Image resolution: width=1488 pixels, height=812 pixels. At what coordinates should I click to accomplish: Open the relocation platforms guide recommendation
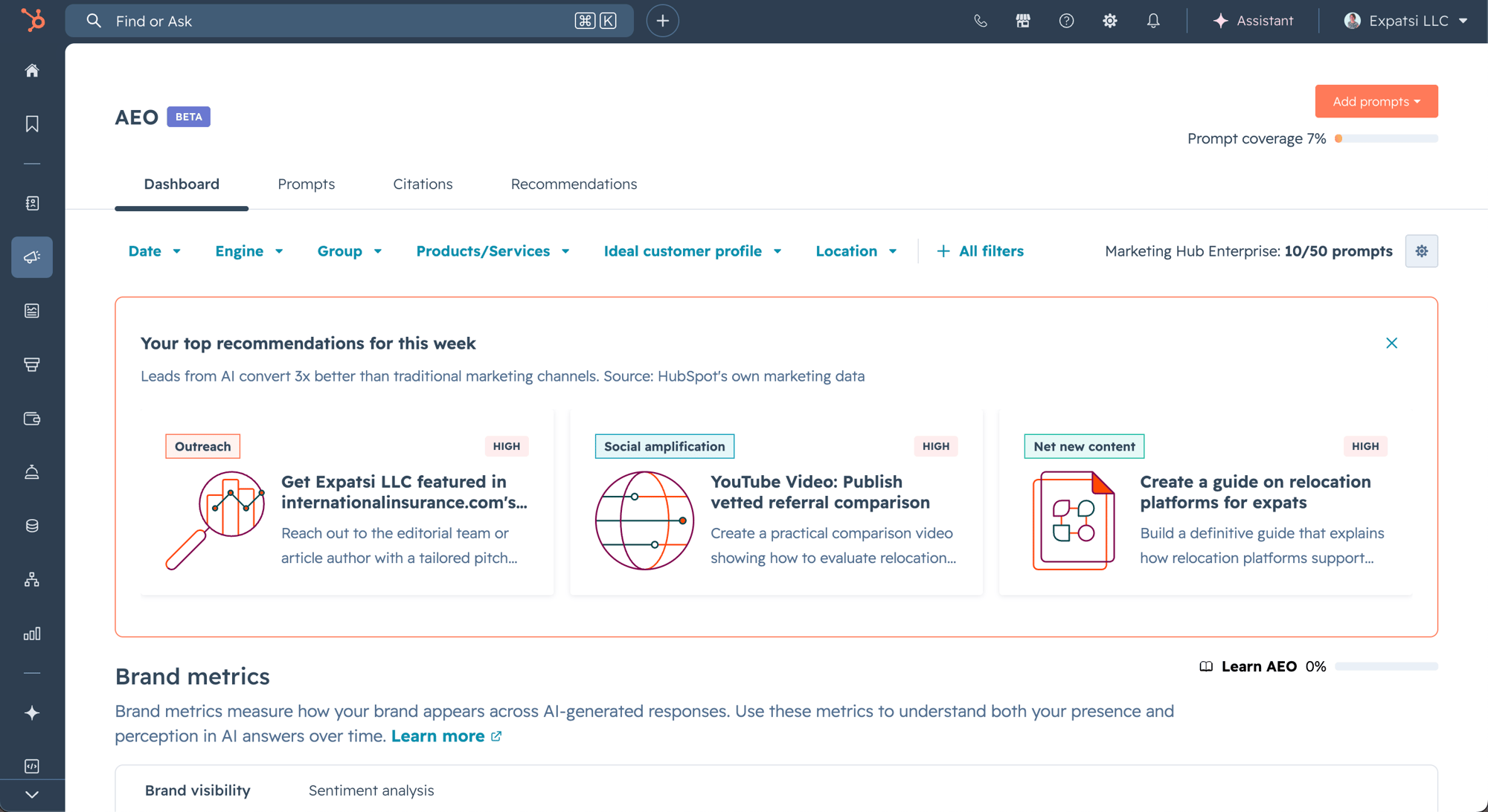(x=1255, y=492)
